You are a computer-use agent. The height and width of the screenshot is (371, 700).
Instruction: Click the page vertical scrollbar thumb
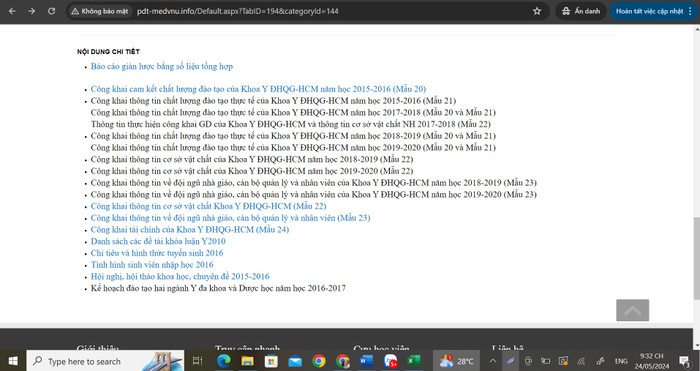(x=696, y=258)
